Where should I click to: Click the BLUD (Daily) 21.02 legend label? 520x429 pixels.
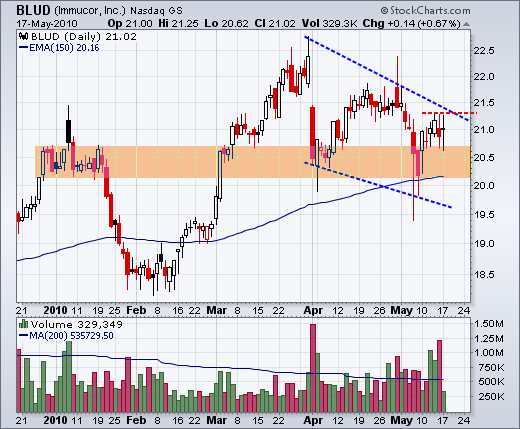pos(84,36)
